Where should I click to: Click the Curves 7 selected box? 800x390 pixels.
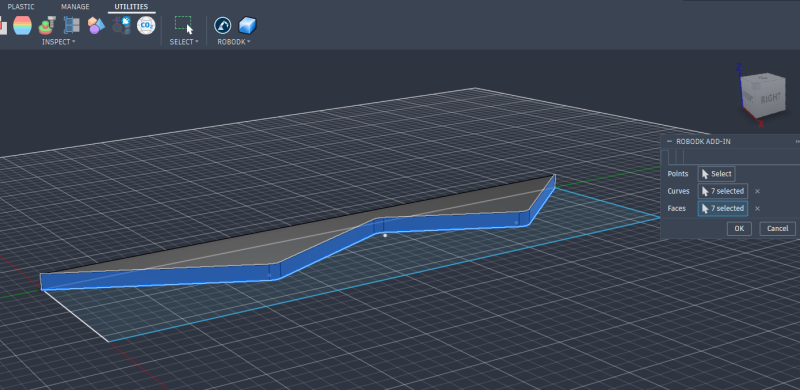[x=722, y=191]
